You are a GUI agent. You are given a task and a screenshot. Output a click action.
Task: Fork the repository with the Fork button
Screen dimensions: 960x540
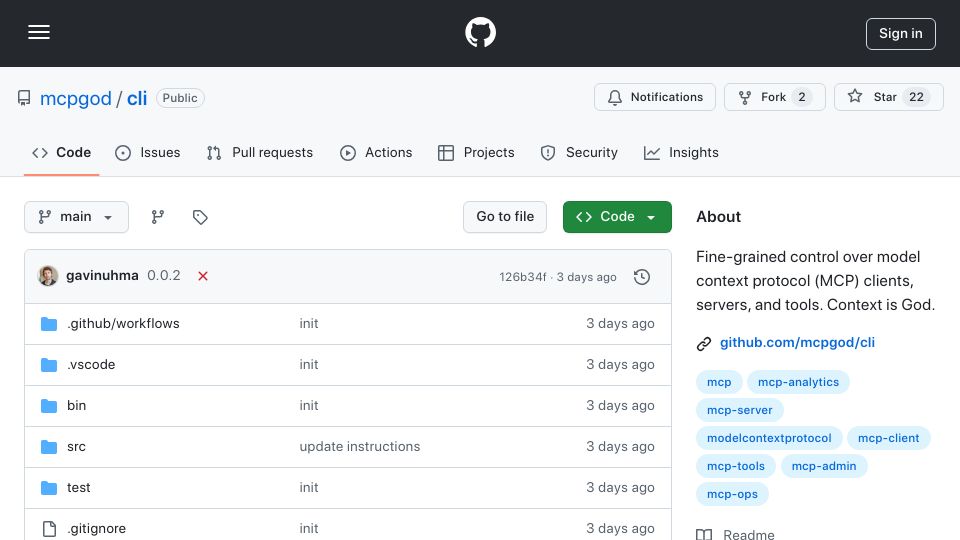click(x=774, y=97)
